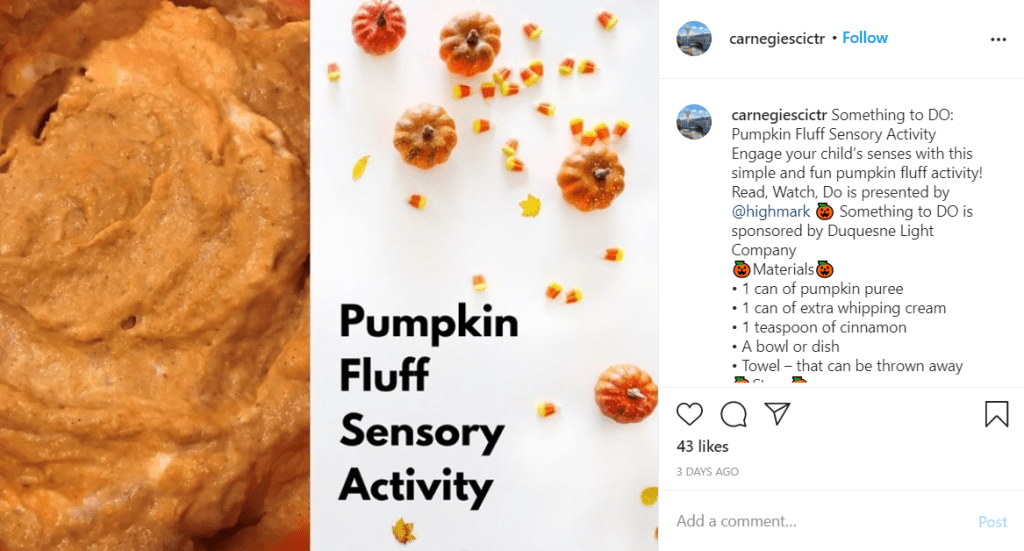Click the pumpkin fluff close-up photo

click(155, 275)
